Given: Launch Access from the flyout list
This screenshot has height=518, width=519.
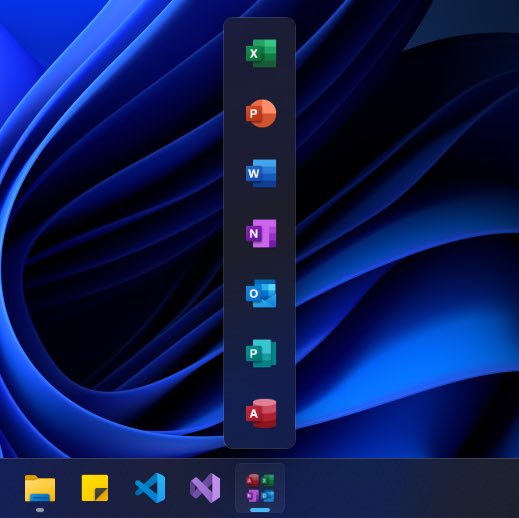Looking at the screenshot, I should point(261,413).
